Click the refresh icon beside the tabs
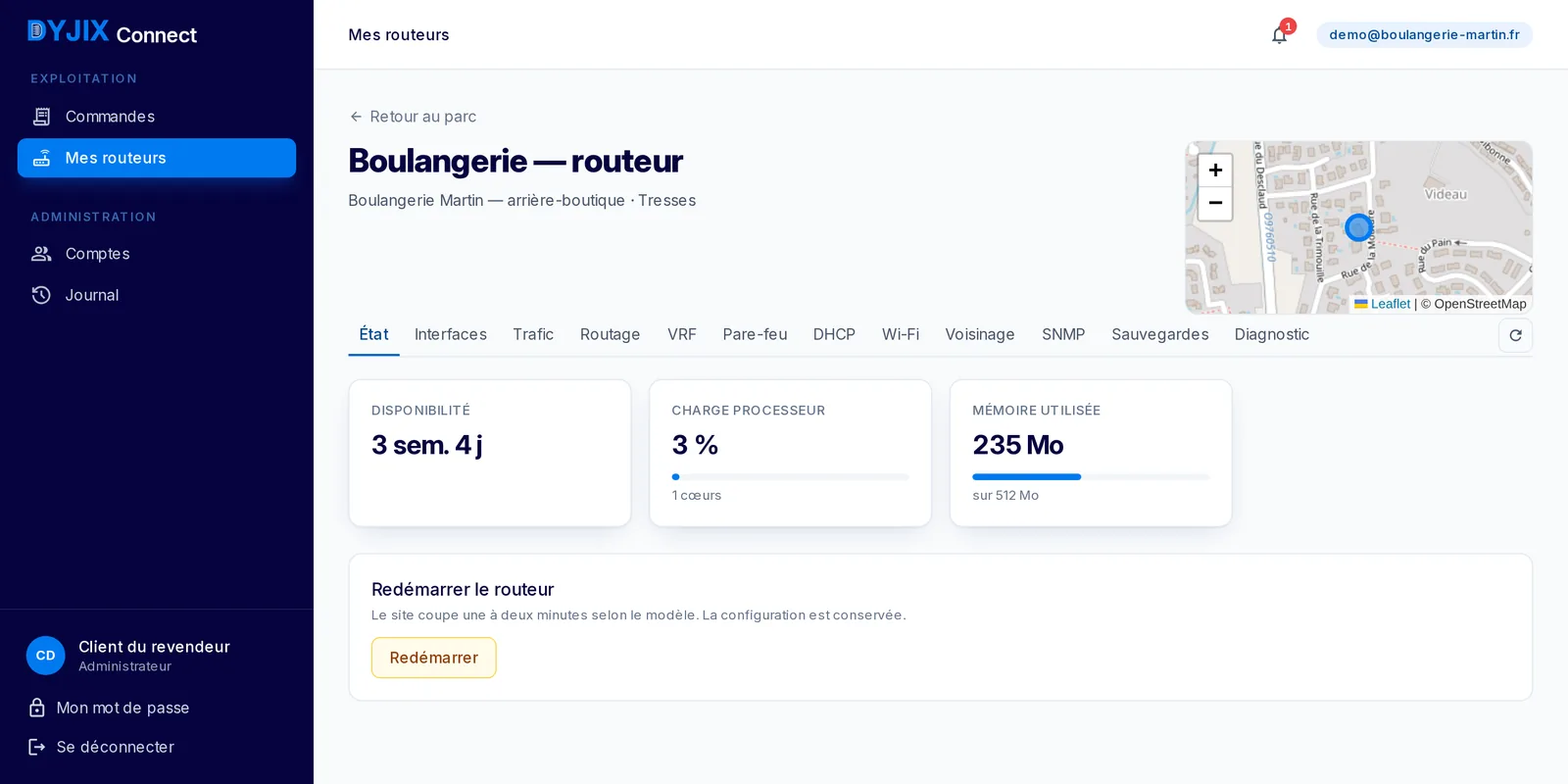Viewport: 1568px width, 784px height. pyautogui.click(x=1515, y=335)
